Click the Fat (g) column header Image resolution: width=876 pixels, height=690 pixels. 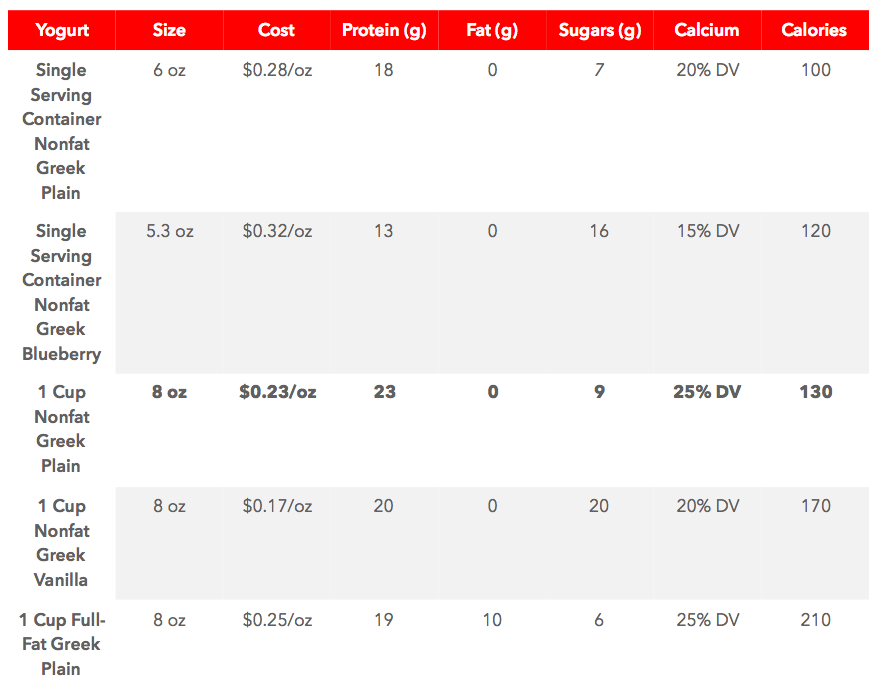pos(492,30)
